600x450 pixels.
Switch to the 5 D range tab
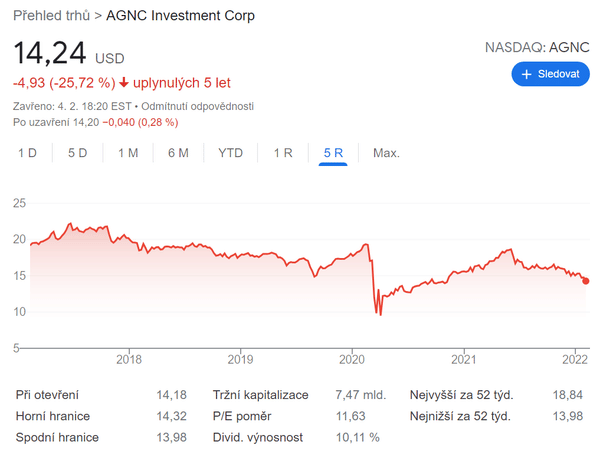click(x=78, y=153)
